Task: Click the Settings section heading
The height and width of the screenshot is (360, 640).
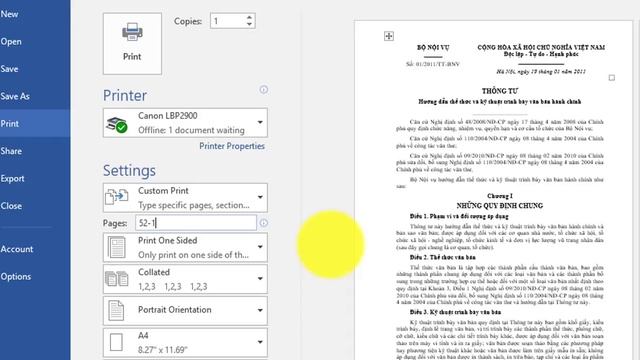Action: (129, 171)
